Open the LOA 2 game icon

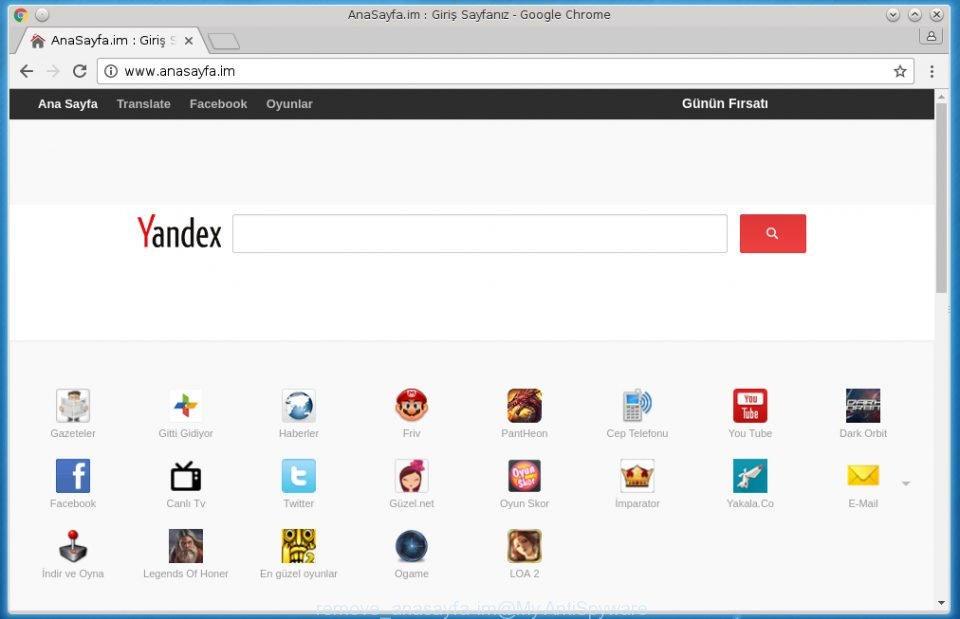[524, 546]
